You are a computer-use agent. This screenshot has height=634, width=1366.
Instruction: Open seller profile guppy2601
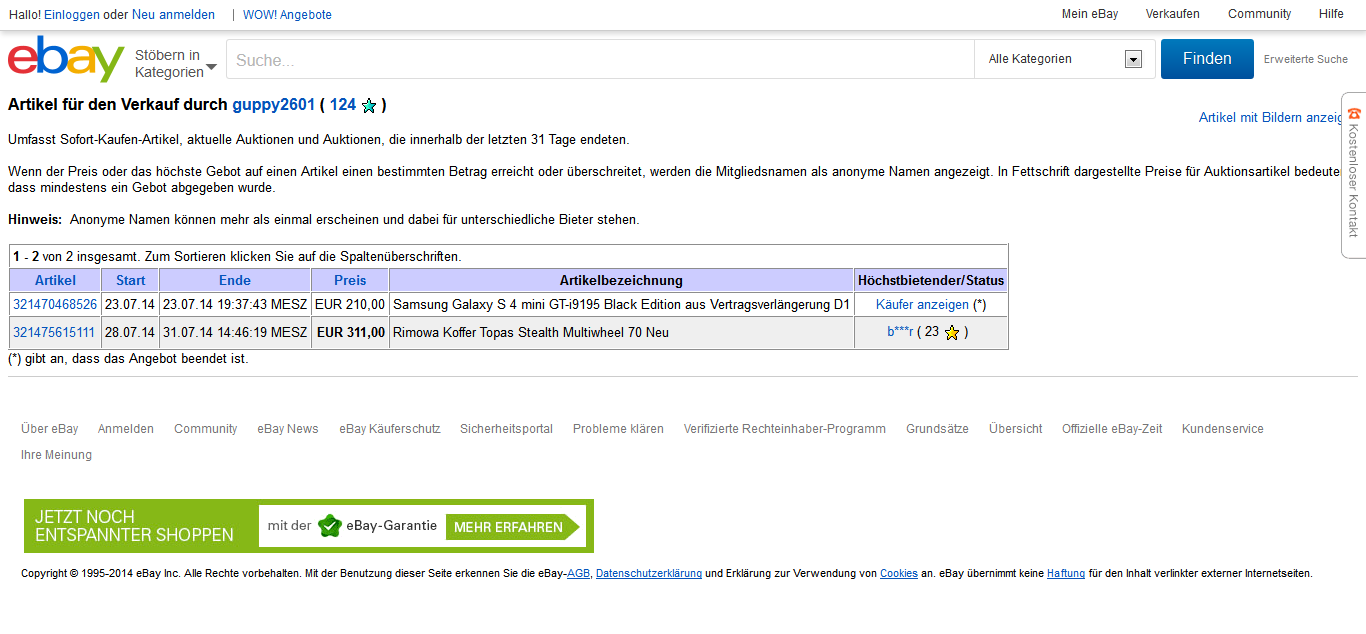(274, 104)
